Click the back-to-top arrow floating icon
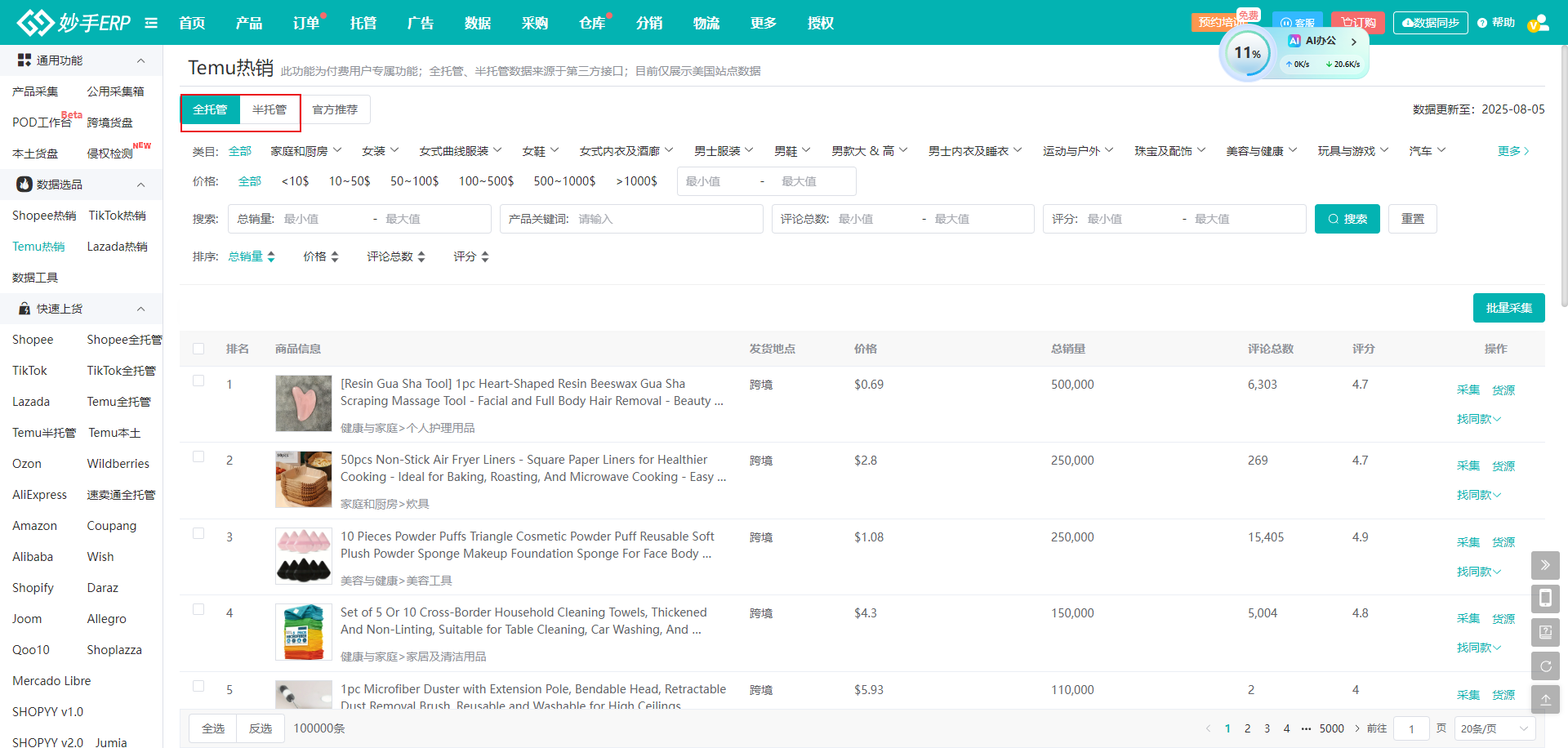Viewport: 1568px width, 748px height. pos(1545,699)
